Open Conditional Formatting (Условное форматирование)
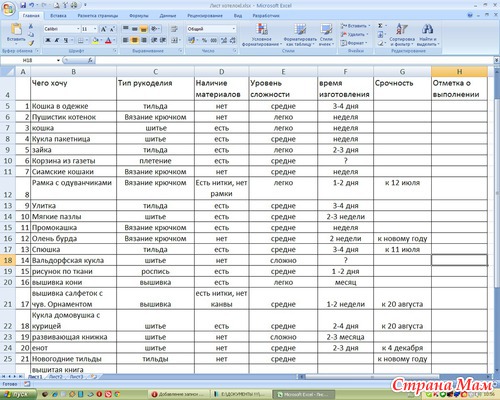Viewport: 500px width, 400px height. 262,35
